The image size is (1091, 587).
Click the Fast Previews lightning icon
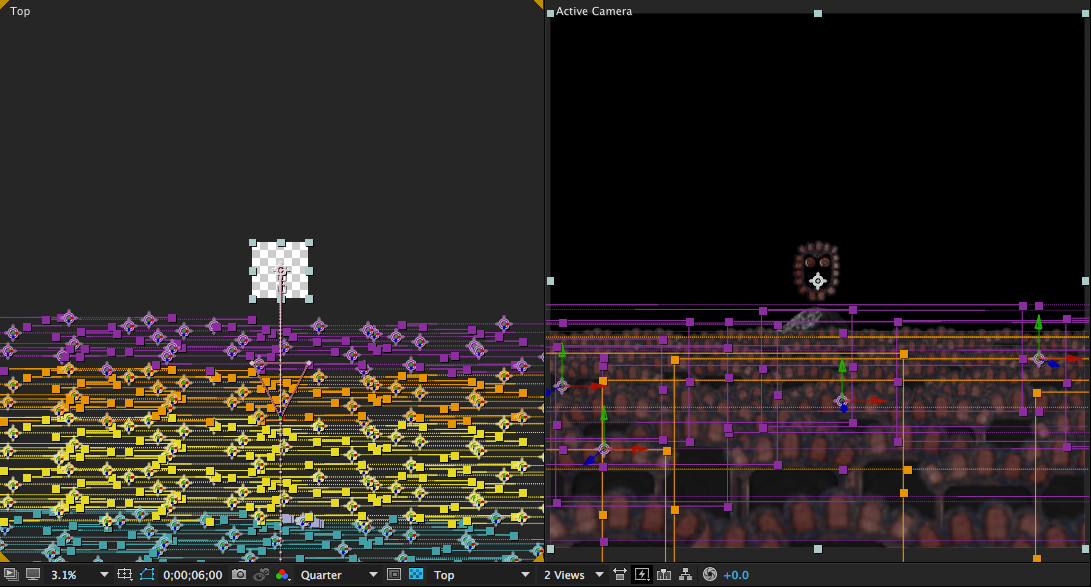[x=642, y=574]
